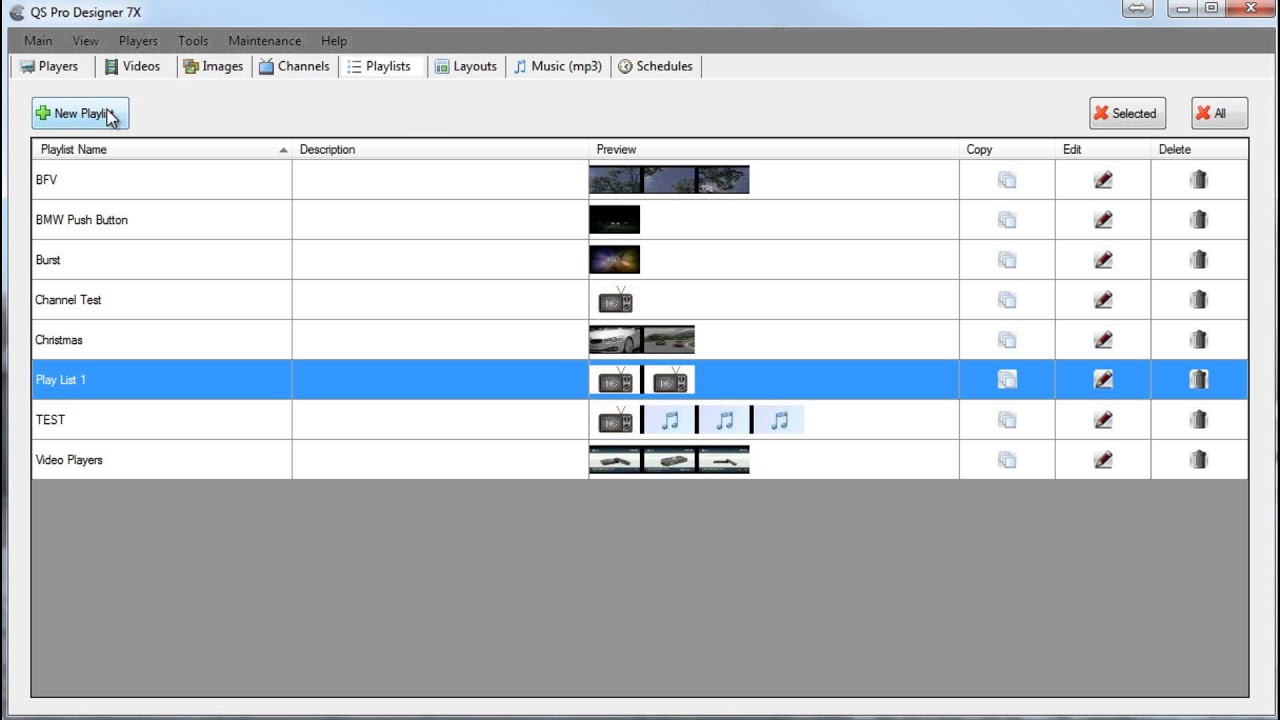Viewport: 1280px width, 720px height.
Task: Copy the BMW Push Button playlist
Action: pyautogui.click(x=1007, y=220)
